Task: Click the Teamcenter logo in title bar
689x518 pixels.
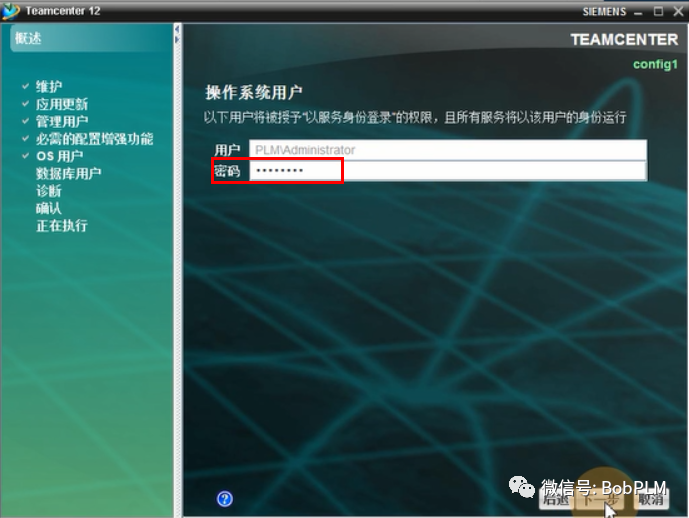Action: [x=11, y=11]
